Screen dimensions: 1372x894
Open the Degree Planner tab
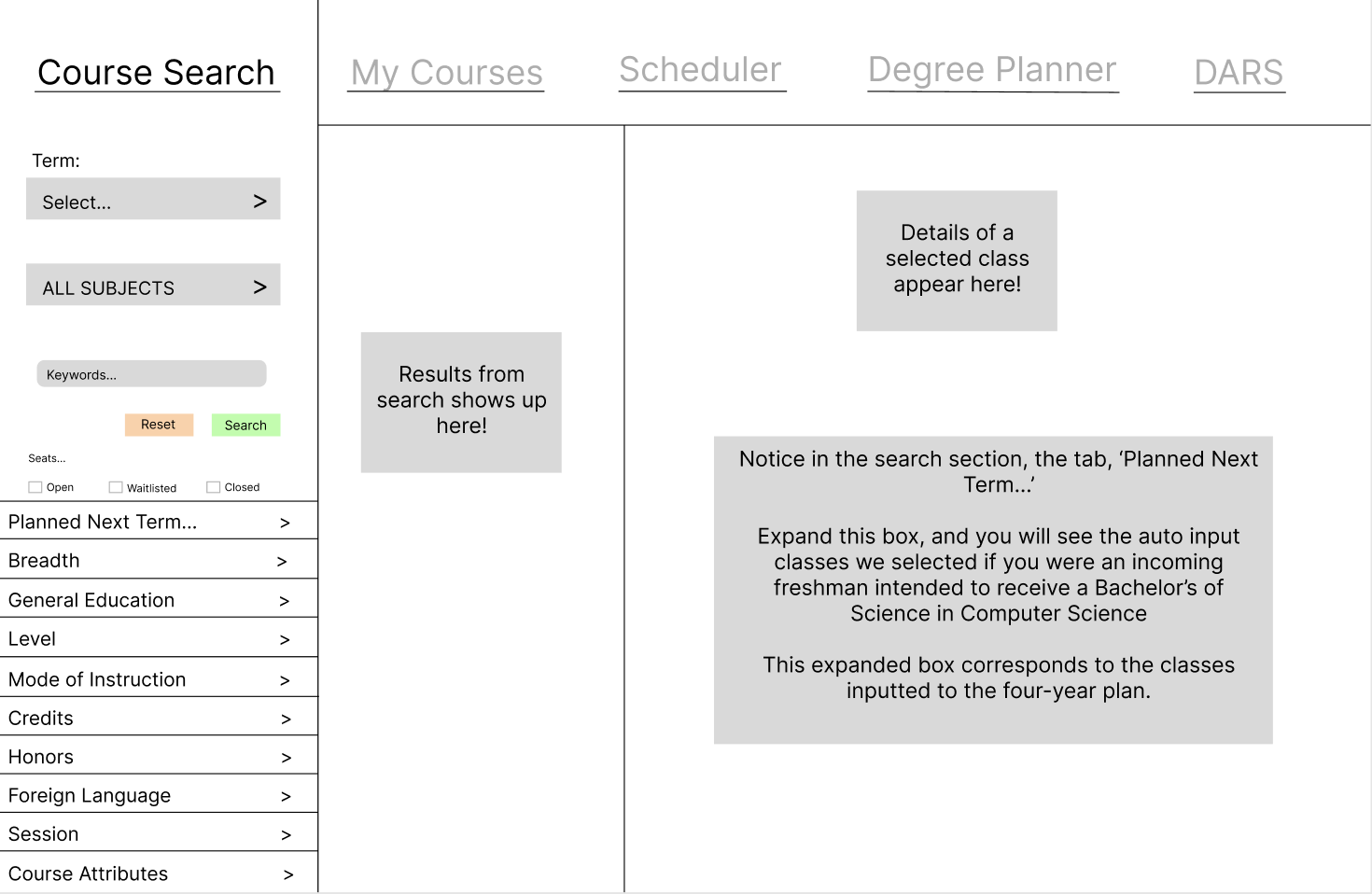[992, 70]
